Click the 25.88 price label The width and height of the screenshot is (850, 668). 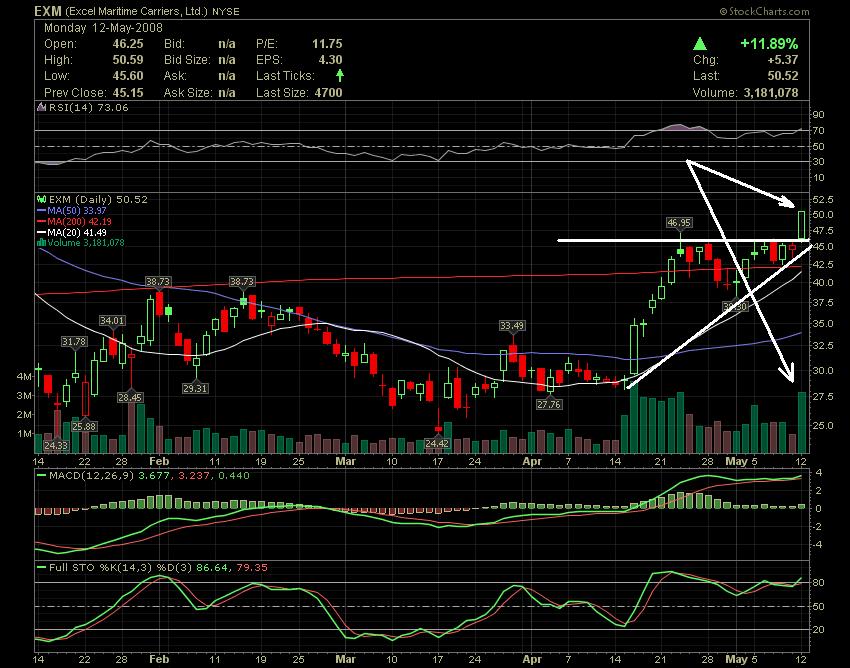(84, 426)
